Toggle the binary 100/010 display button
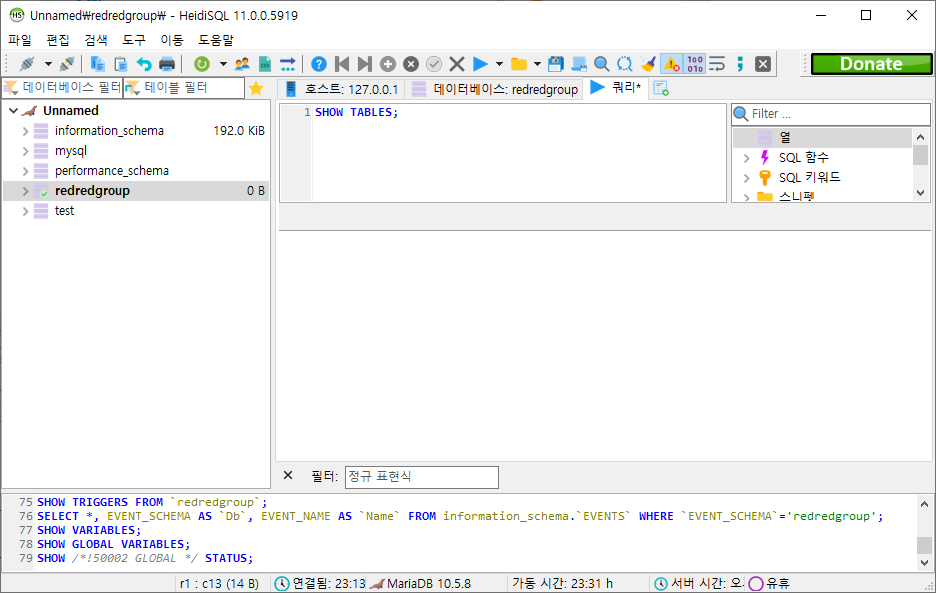The height and width of the screenshot is (593, 936). 694,64
